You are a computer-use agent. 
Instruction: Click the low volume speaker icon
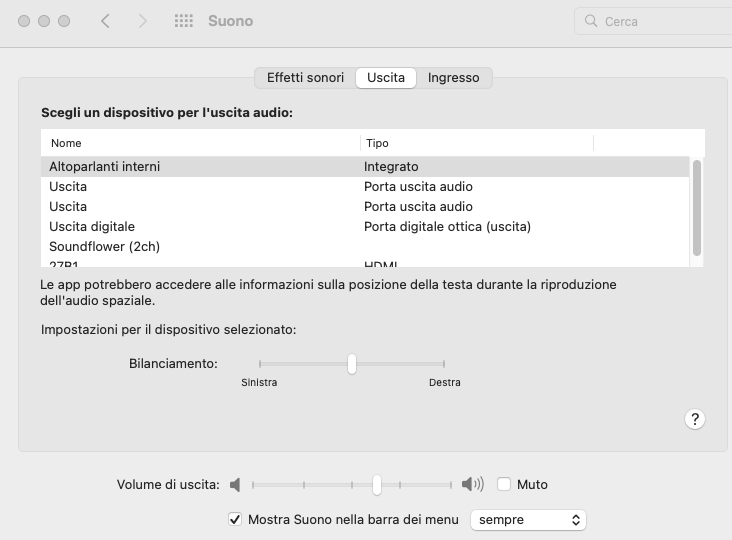[x=235, y=484]
